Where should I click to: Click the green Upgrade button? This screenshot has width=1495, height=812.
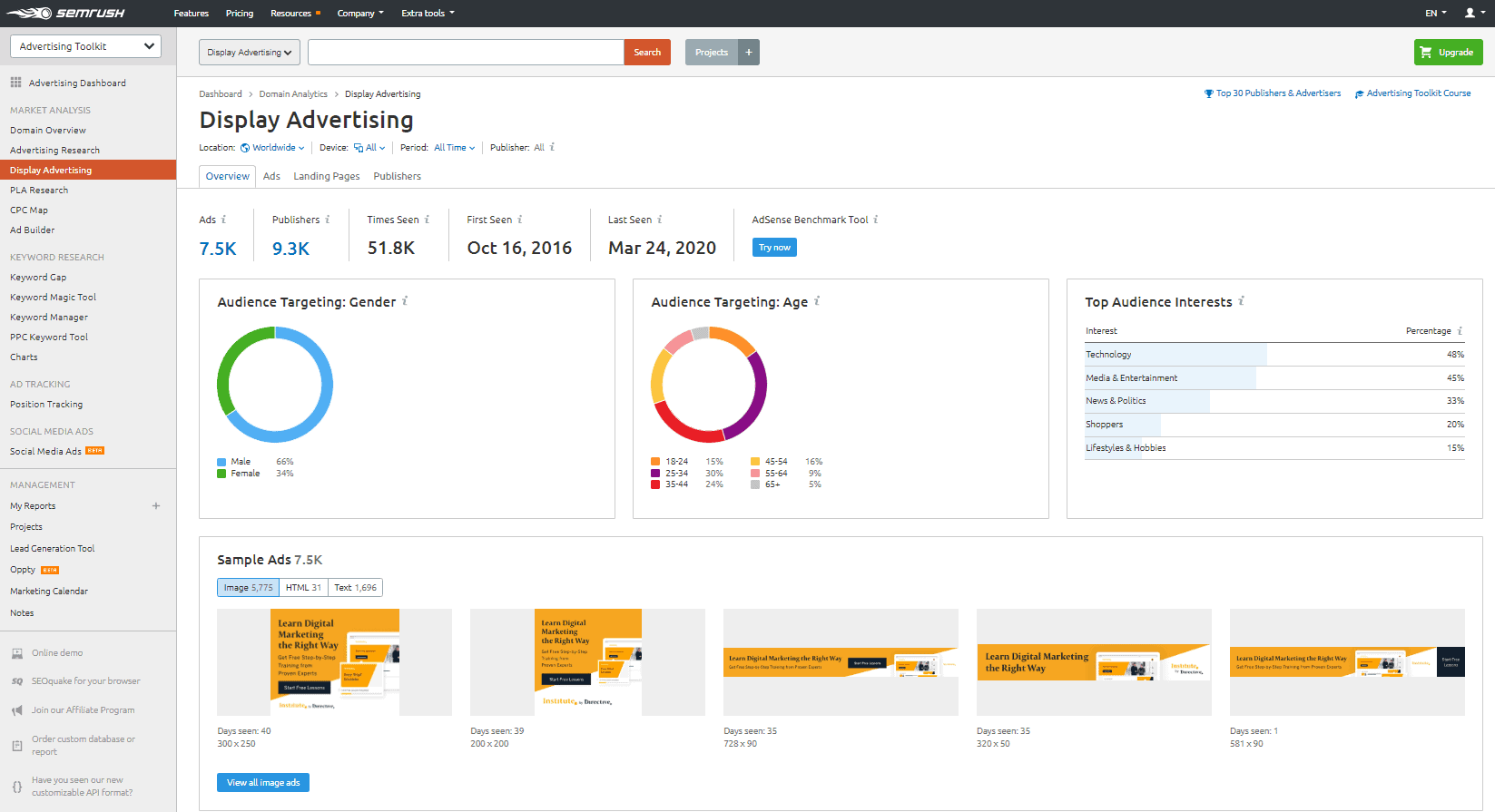click(1448, 52)
